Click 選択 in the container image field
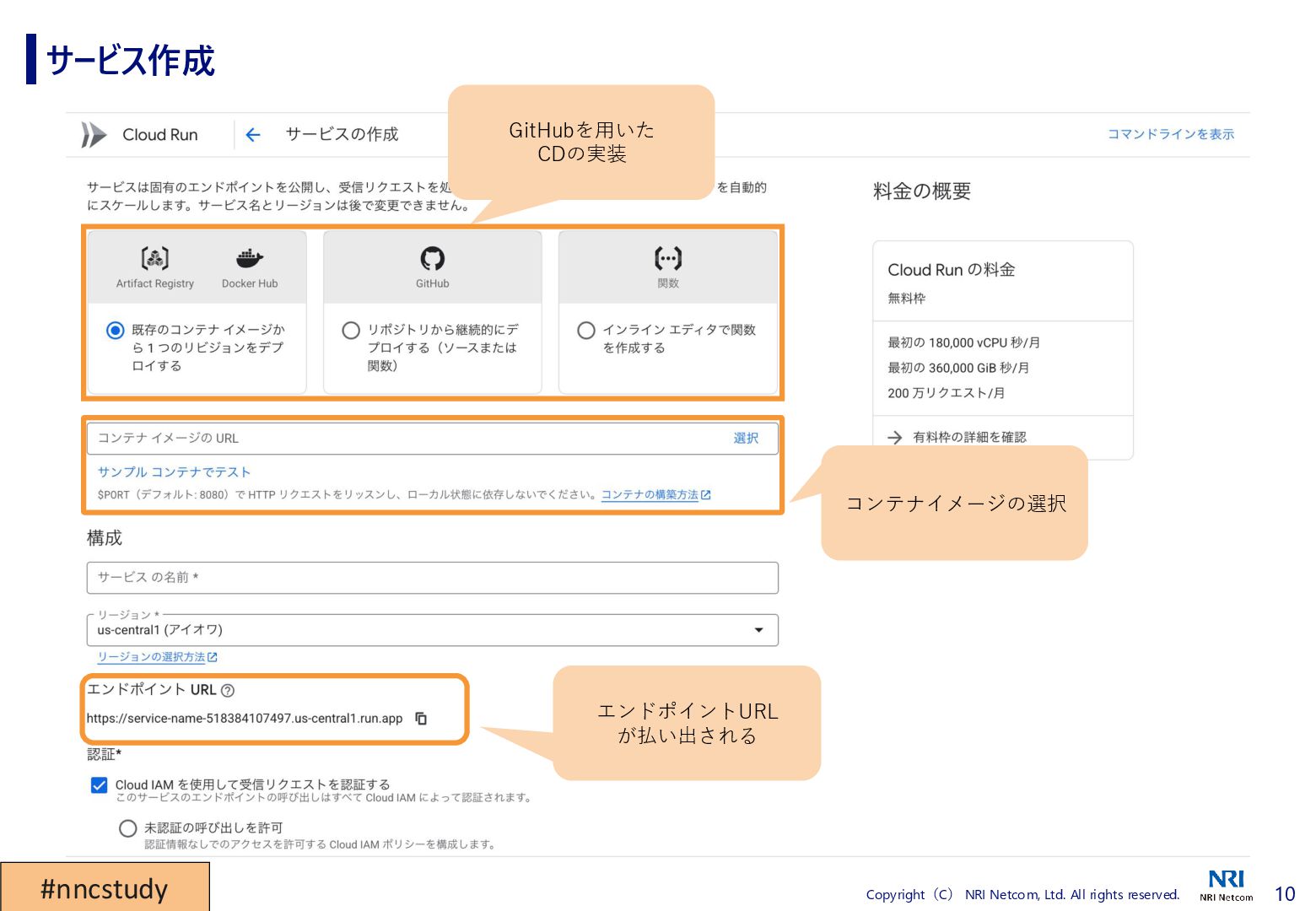1316x911 pixels. (x=746, y=438)
